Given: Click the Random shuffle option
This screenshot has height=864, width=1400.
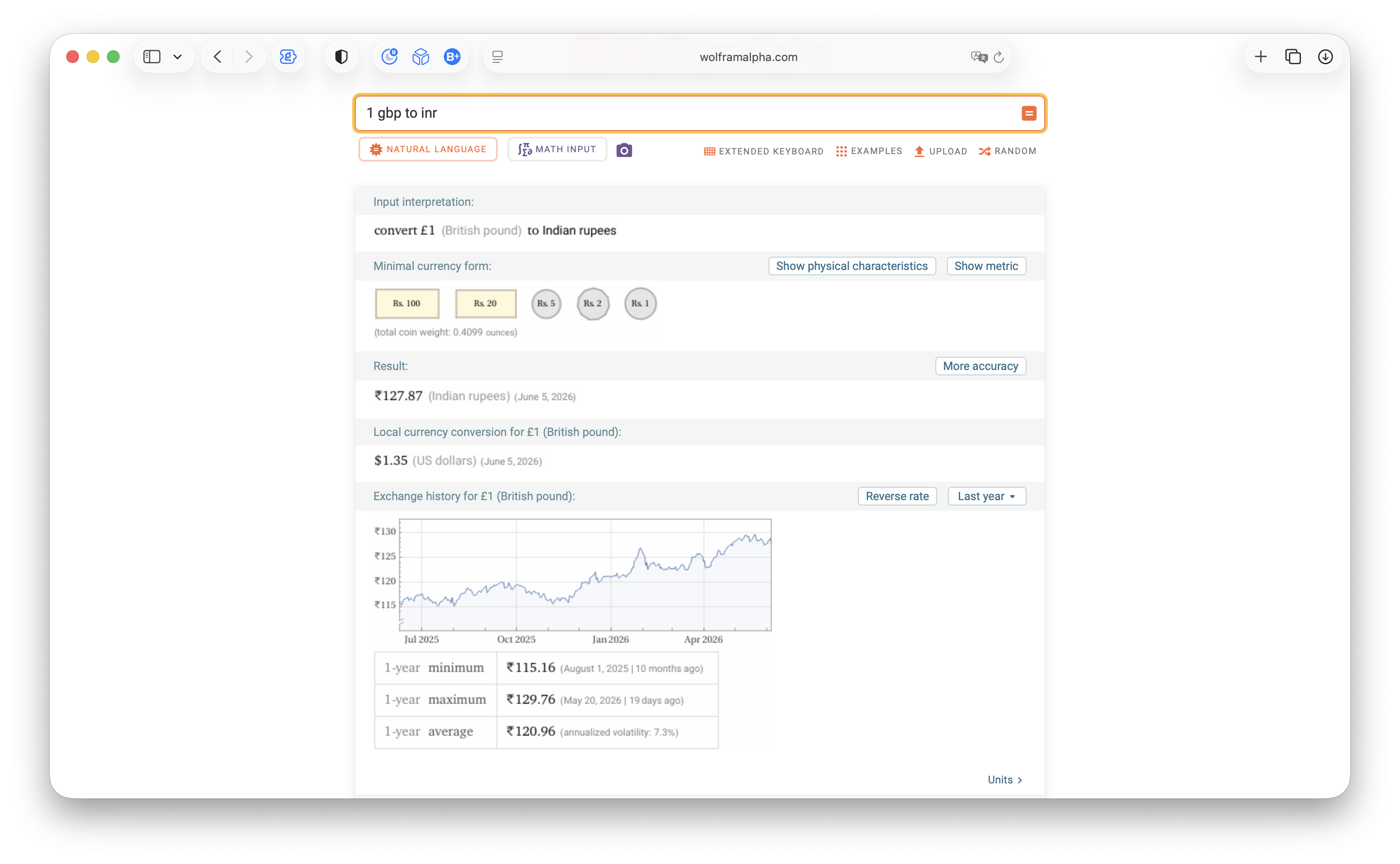Looking at the screenshot, I should [1007, 151].
